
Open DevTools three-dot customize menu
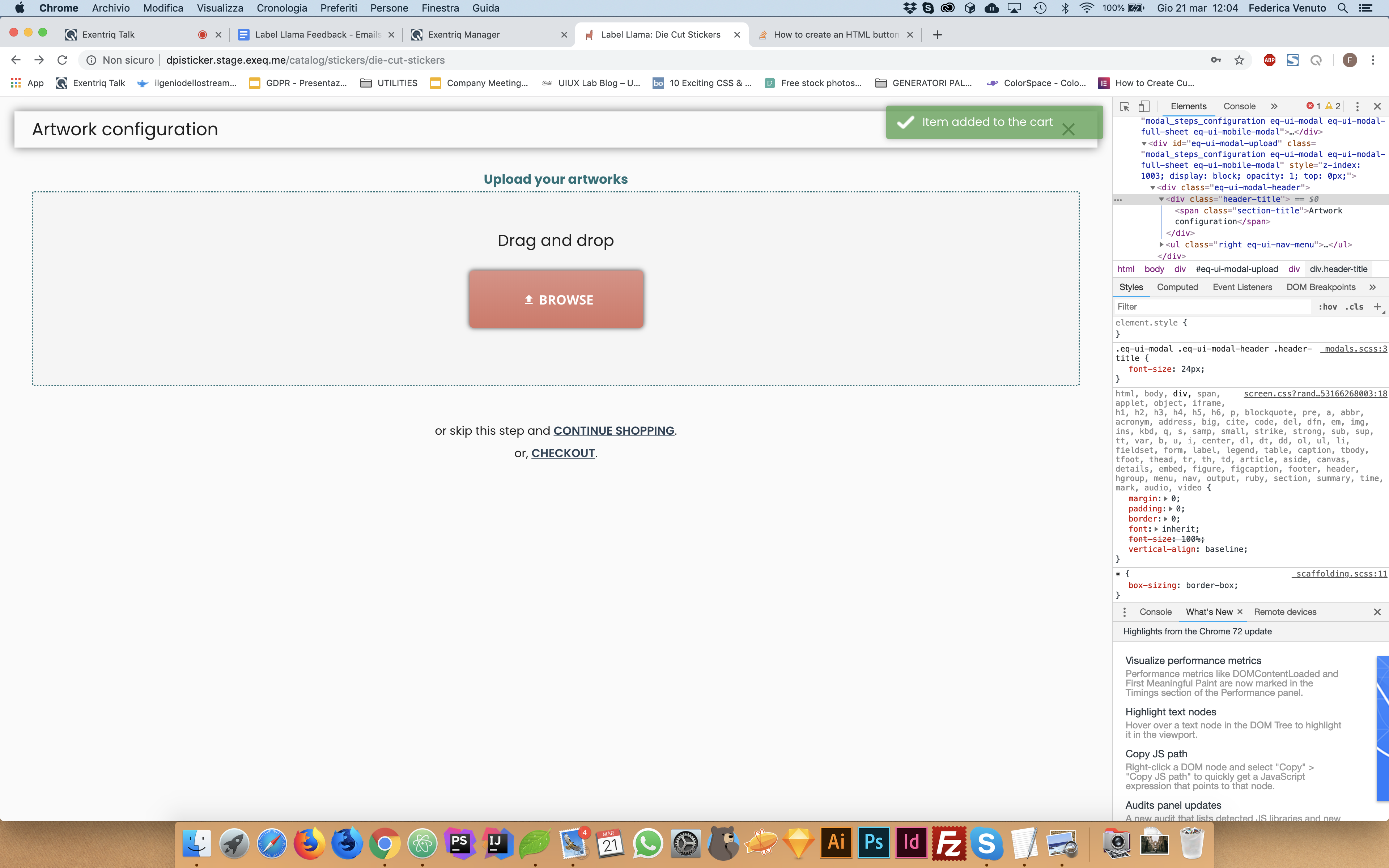(1357, 106)
